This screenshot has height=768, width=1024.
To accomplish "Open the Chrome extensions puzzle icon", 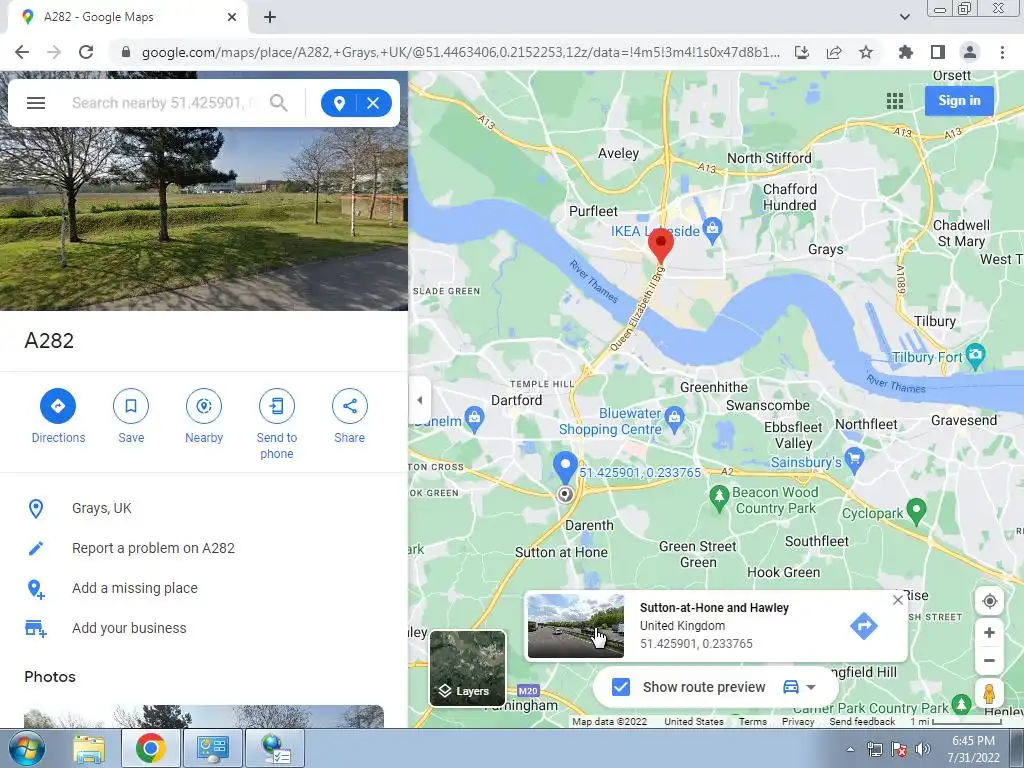I will (x=905, y=52).
